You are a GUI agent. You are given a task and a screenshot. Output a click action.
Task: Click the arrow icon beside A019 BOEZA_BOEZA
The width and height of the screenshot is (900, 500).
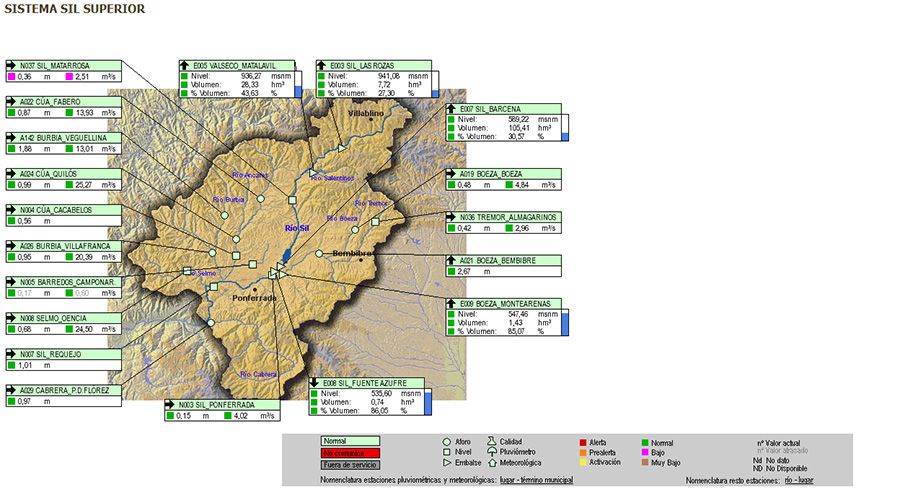point(453,173)
